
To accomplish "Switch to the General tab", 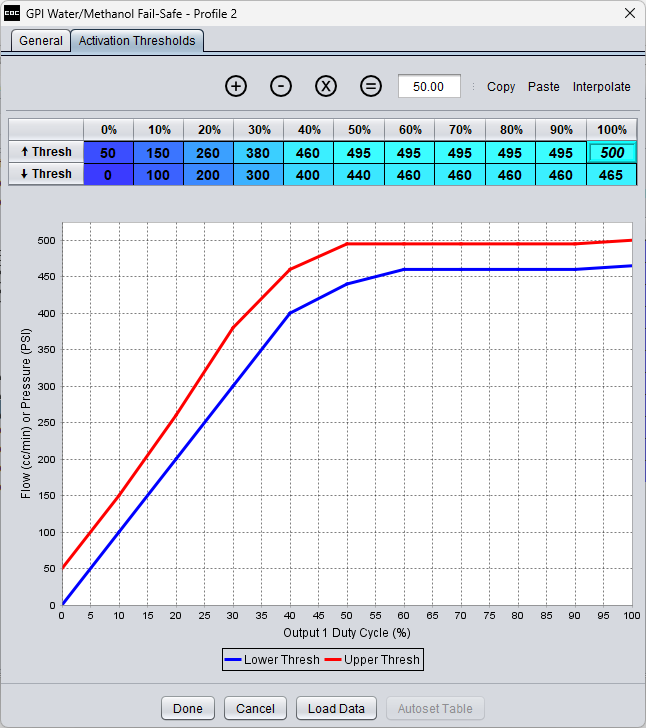I will [41, 41].
